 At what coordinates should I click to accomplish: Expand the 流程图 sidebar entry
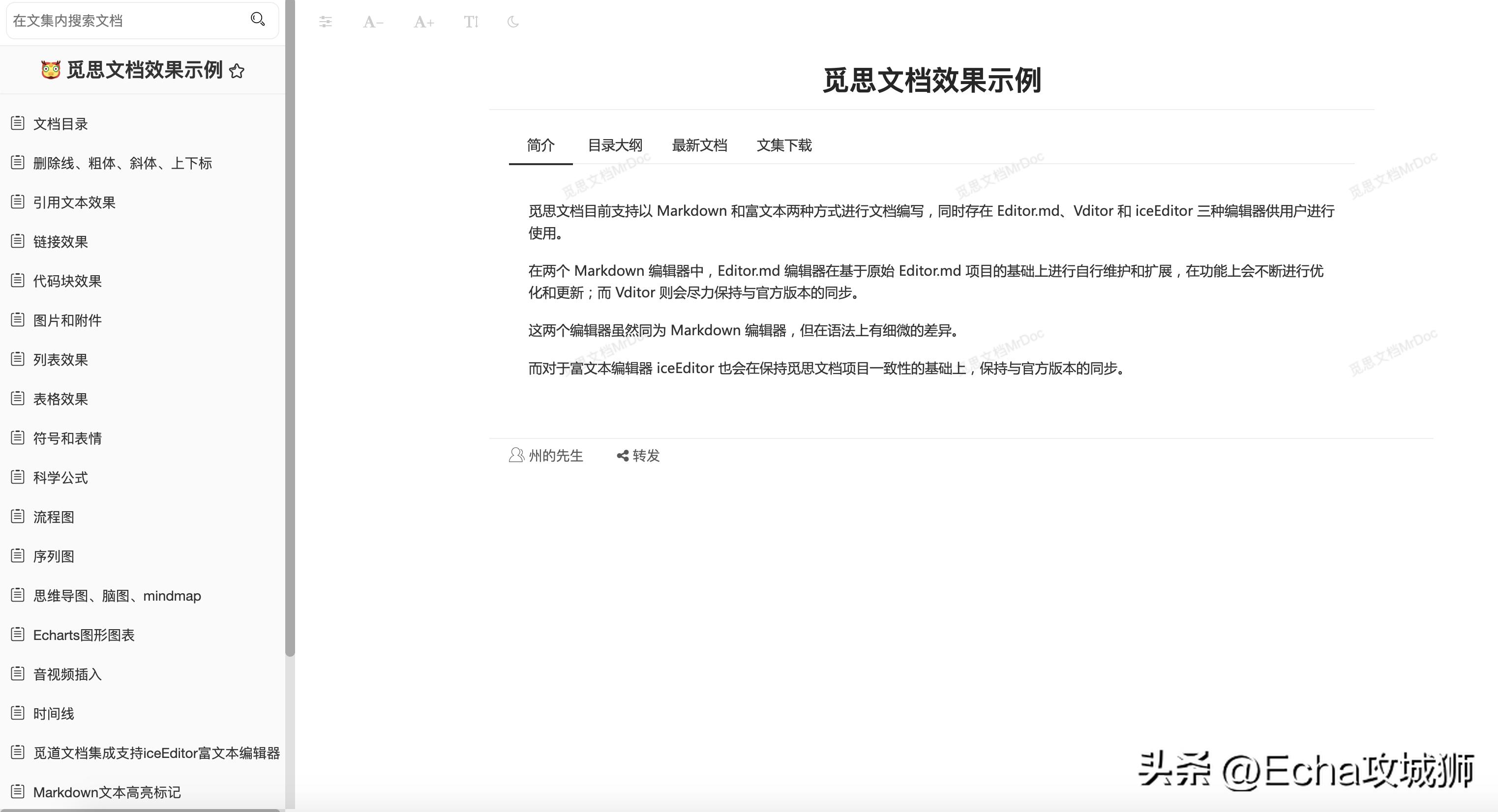click(x=53, y=517)
